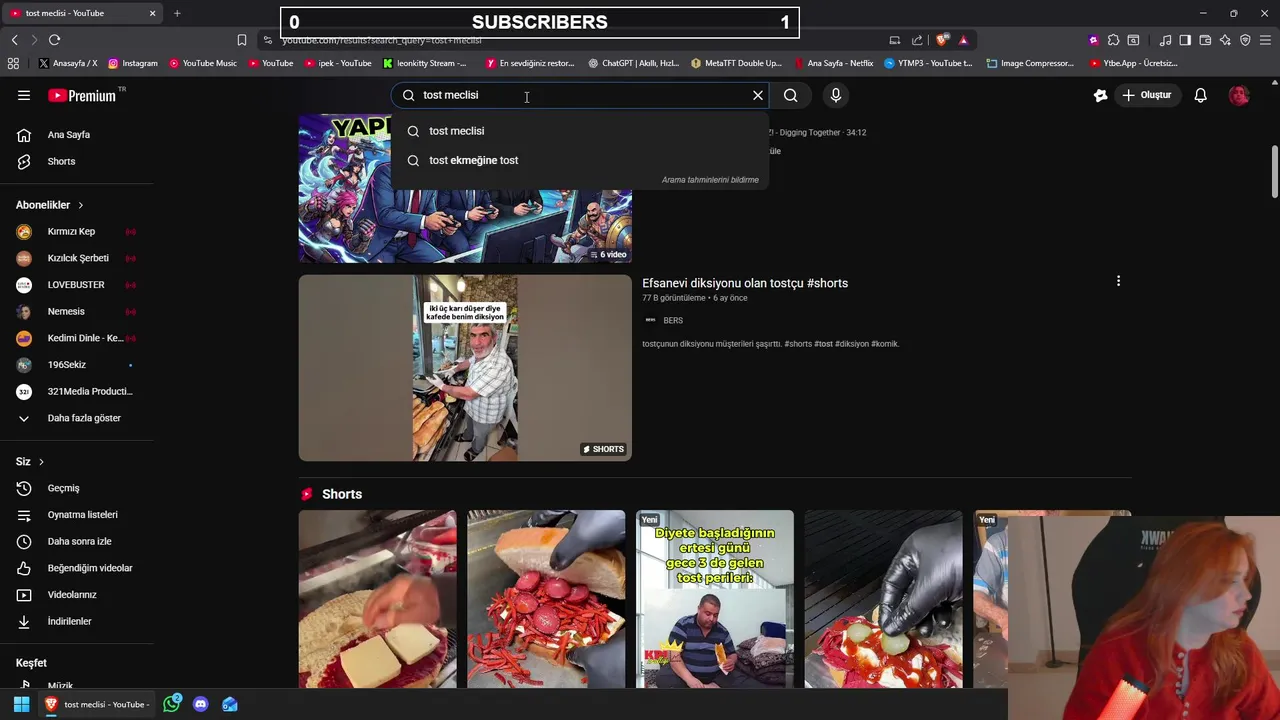Open the 'Diyete başladığının ertesi günü' short
The image size is (1280, 720).
[715, 599]
